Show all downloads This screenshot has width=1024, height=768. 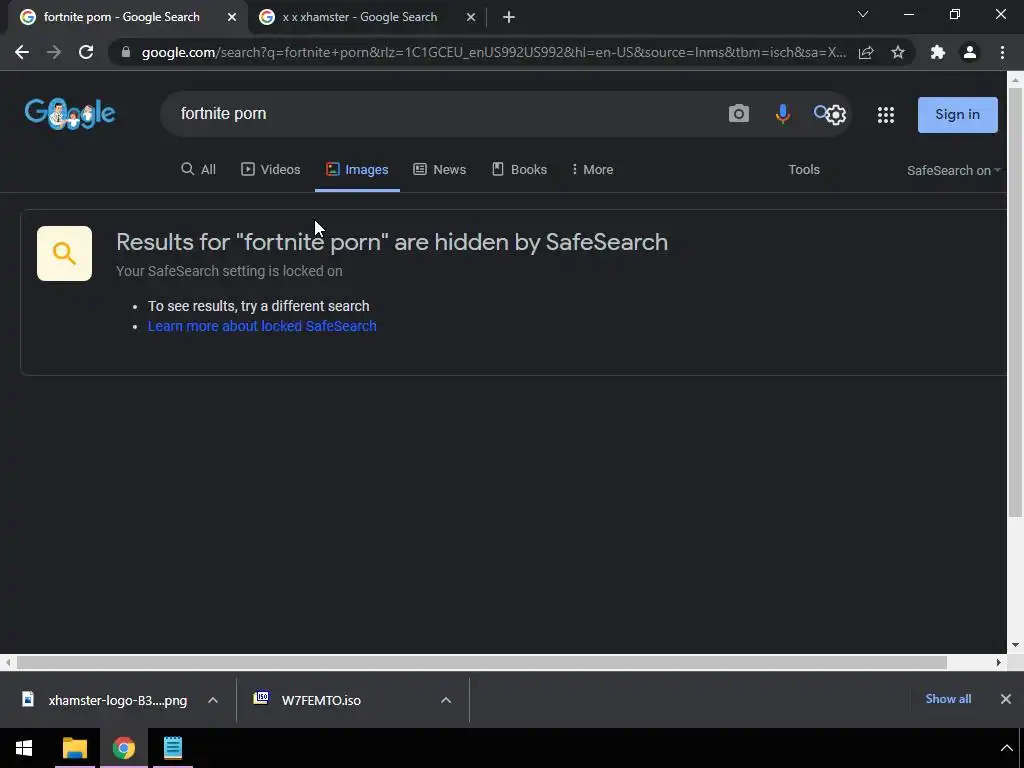948,699
